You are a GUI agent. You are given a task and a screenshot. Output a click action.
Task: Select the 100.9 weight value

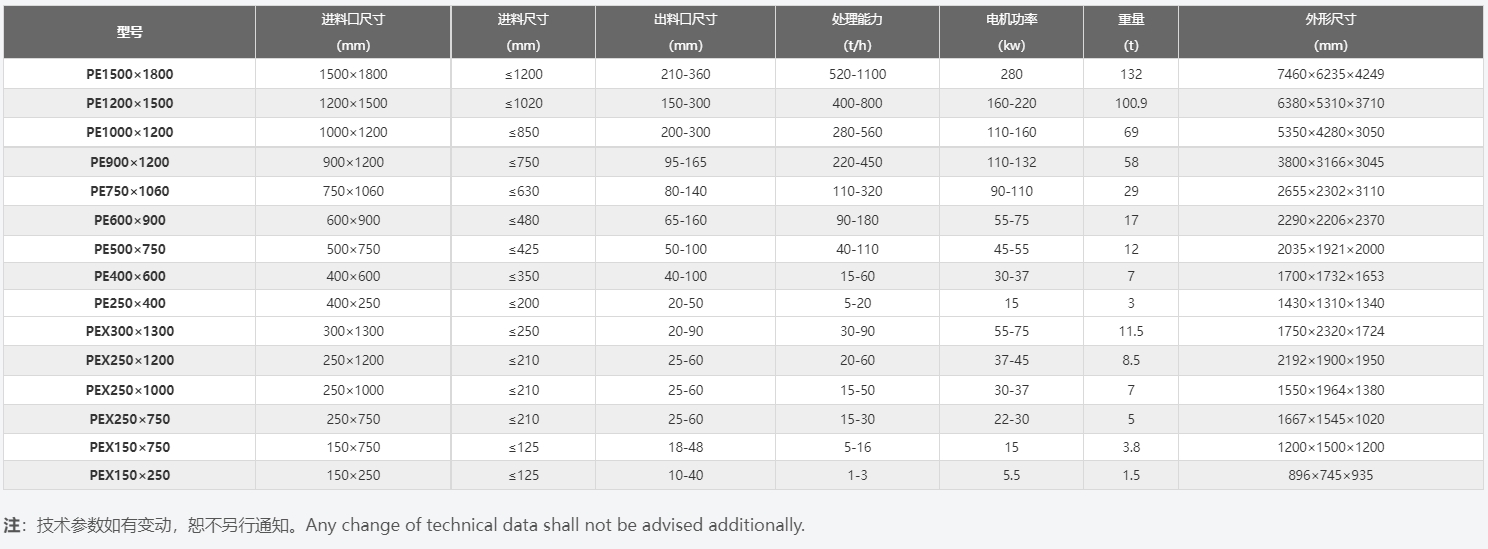1131,103
